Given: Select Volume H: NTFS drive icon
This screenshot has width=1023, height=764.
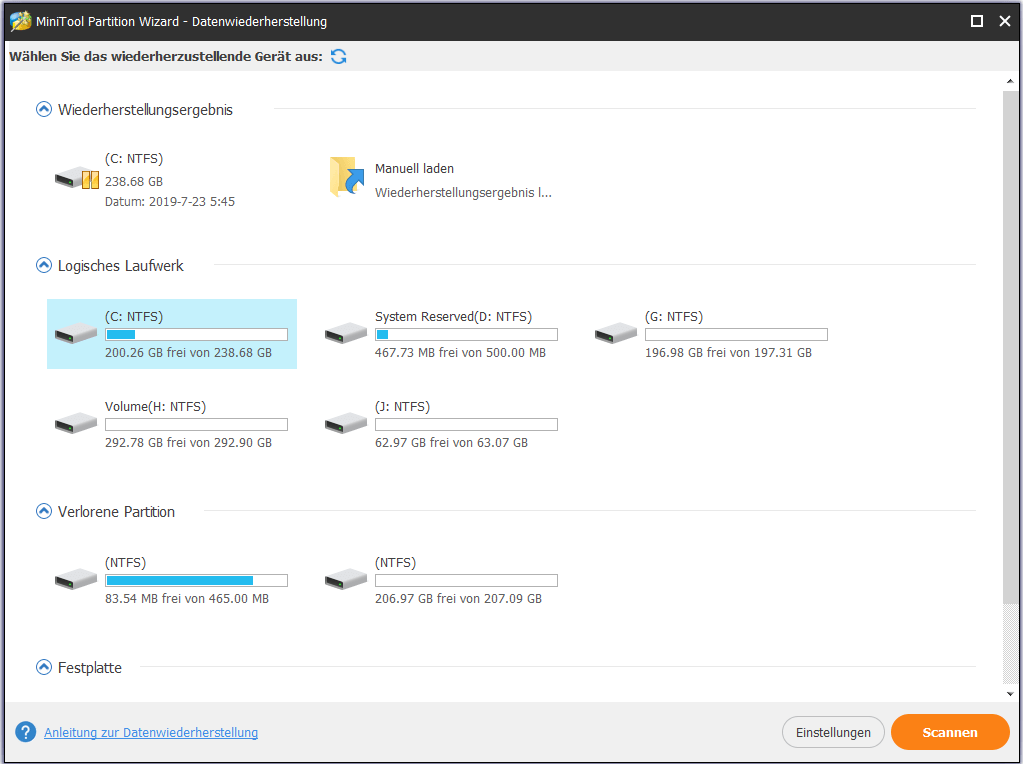Looking at the screenshot, I should [x=76, y=423].
